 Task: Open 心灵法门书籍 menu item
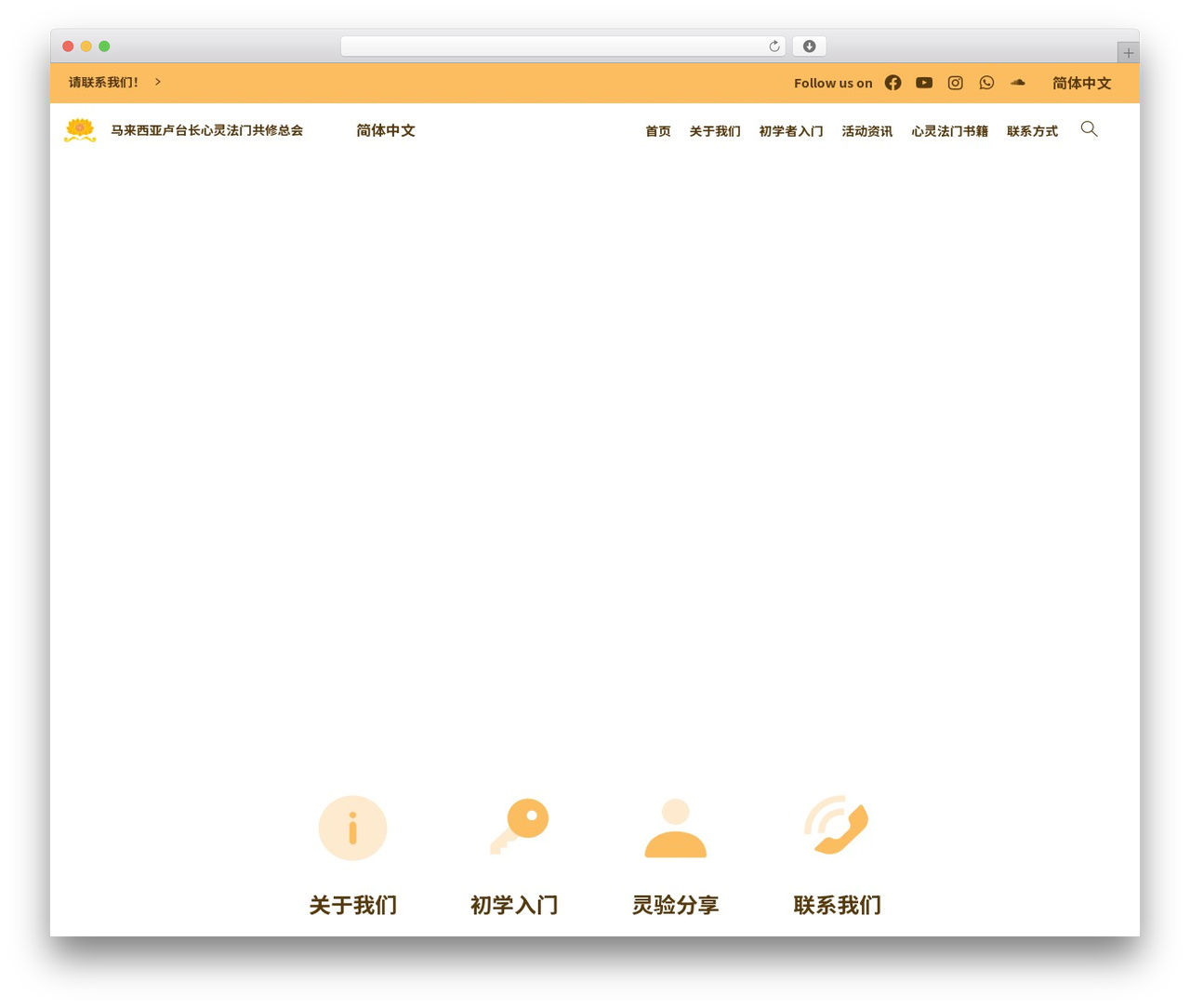[x=950, y=131]
